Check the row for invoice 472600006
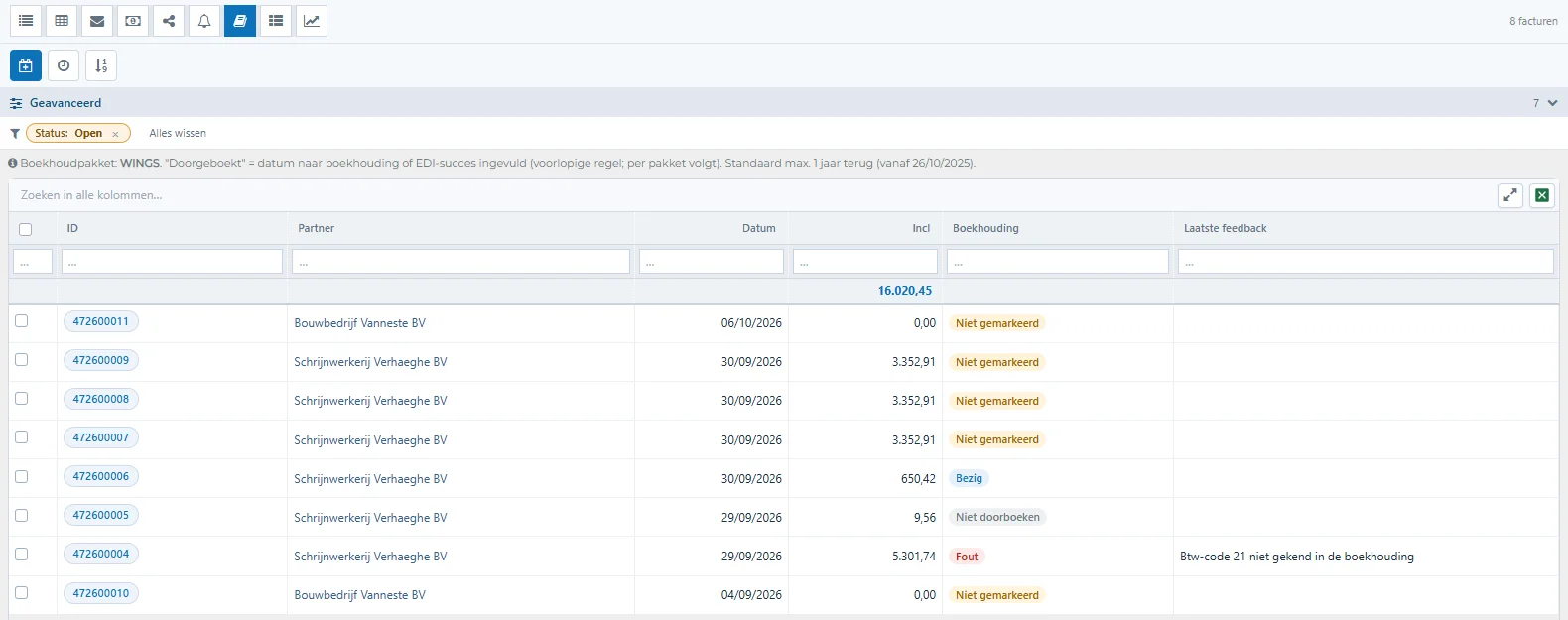Screen dimensions: 1568x620 [x=22, y=477]
